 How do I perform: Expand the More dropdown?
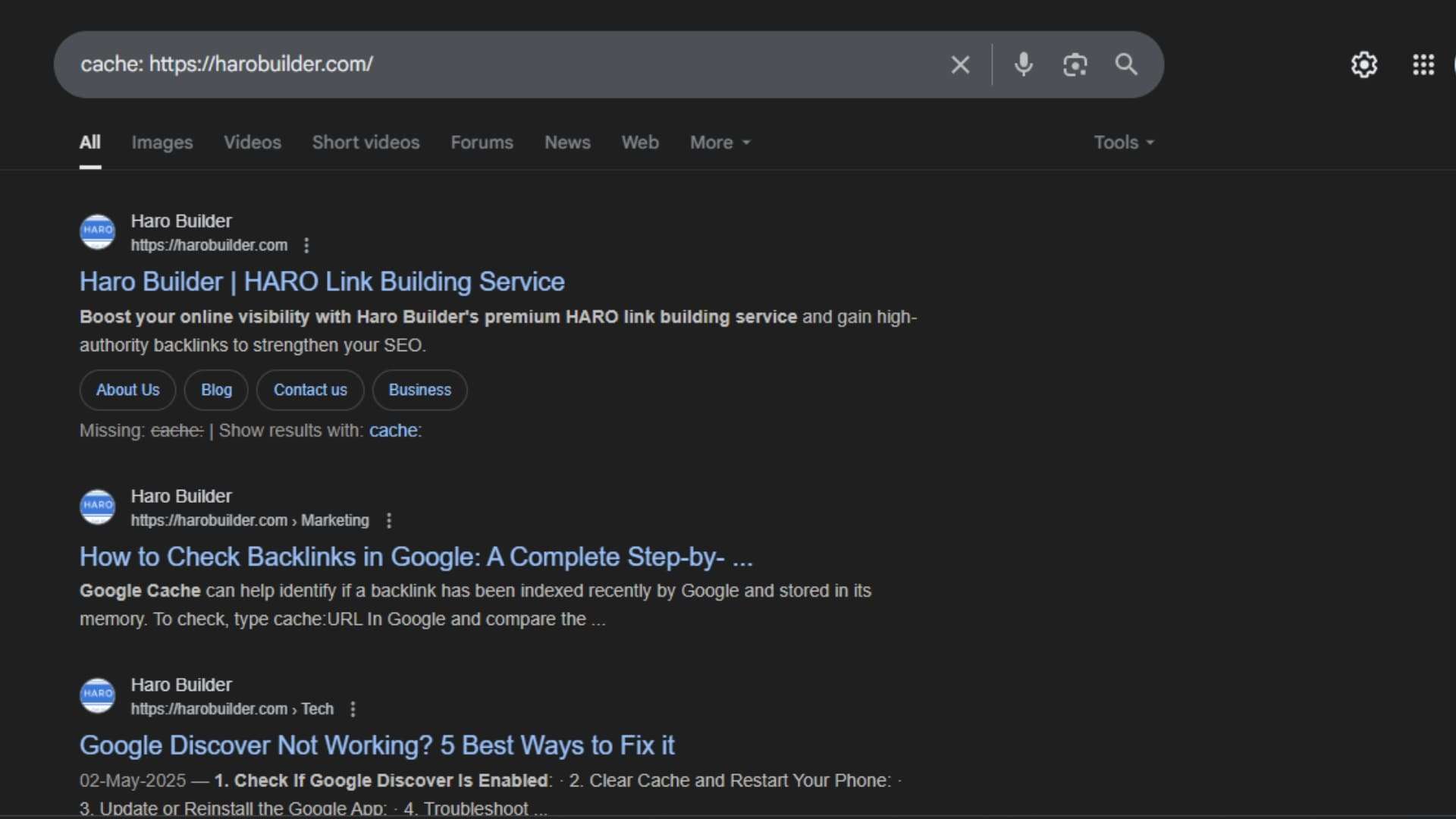pyautogui.click(x=720, y=143)
